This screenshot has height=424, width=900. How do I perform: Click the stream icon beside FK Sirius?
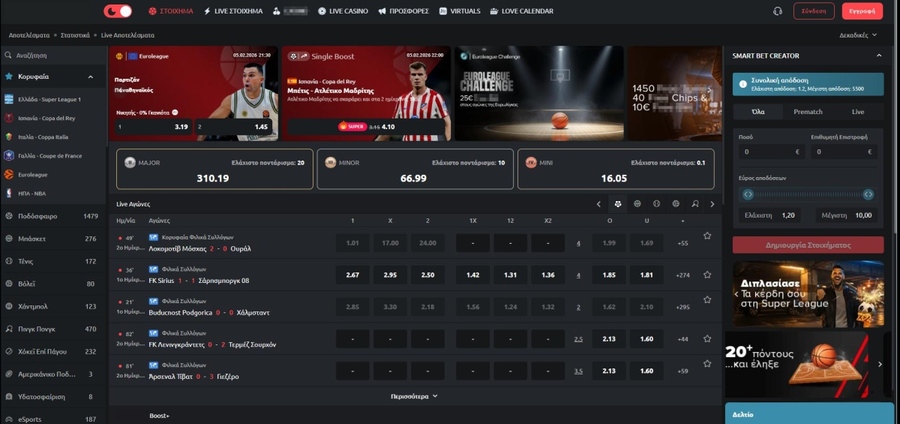click(153, 269)
